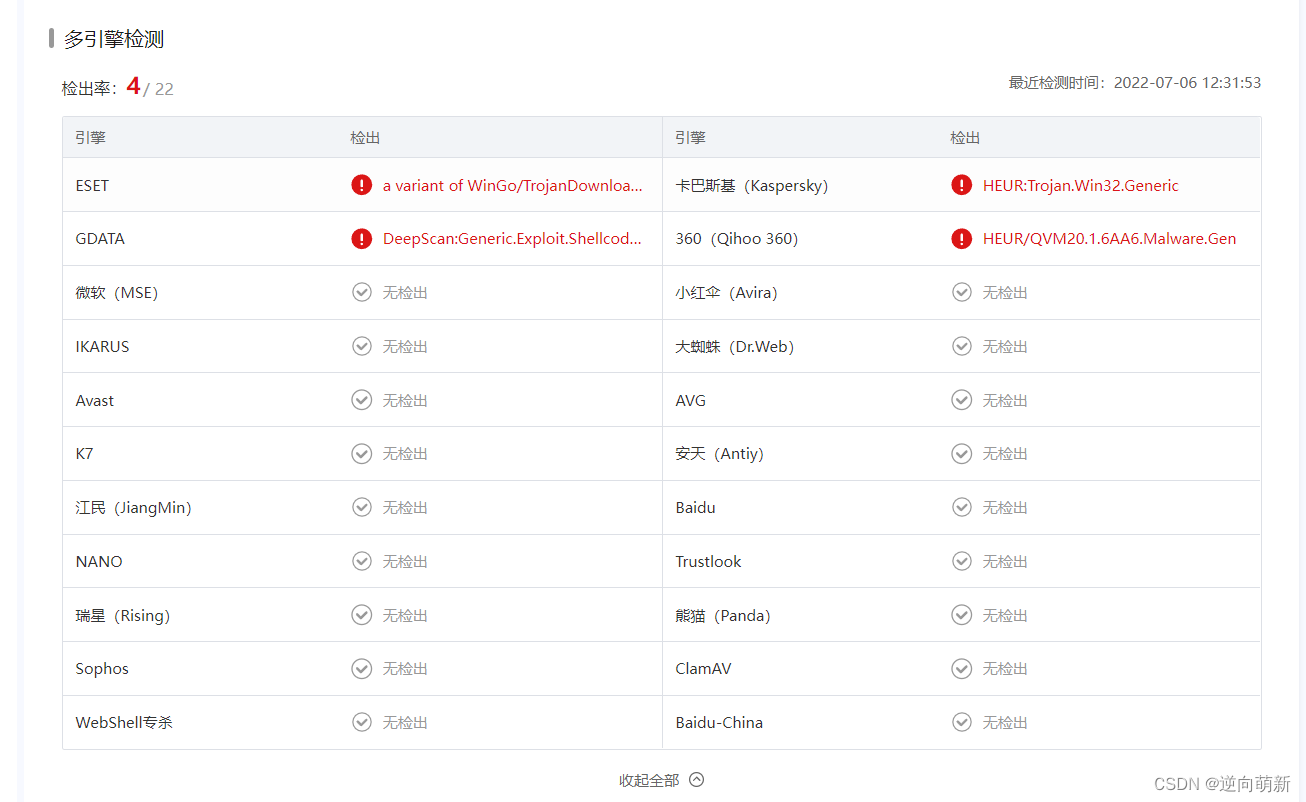Select the ClamAV engine name
The width and height of the screenshot is (1306, 802).
(704, 668)
